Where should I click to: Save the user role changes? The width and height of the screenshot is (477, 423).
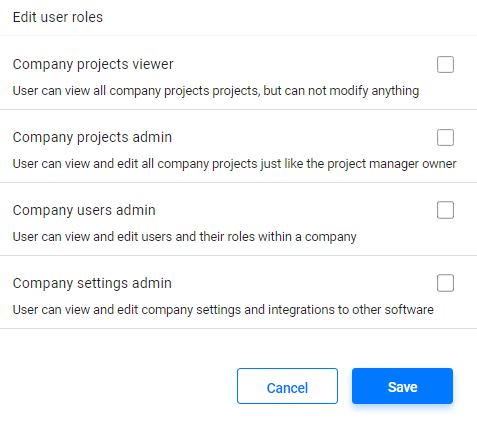tap(402, 386)
